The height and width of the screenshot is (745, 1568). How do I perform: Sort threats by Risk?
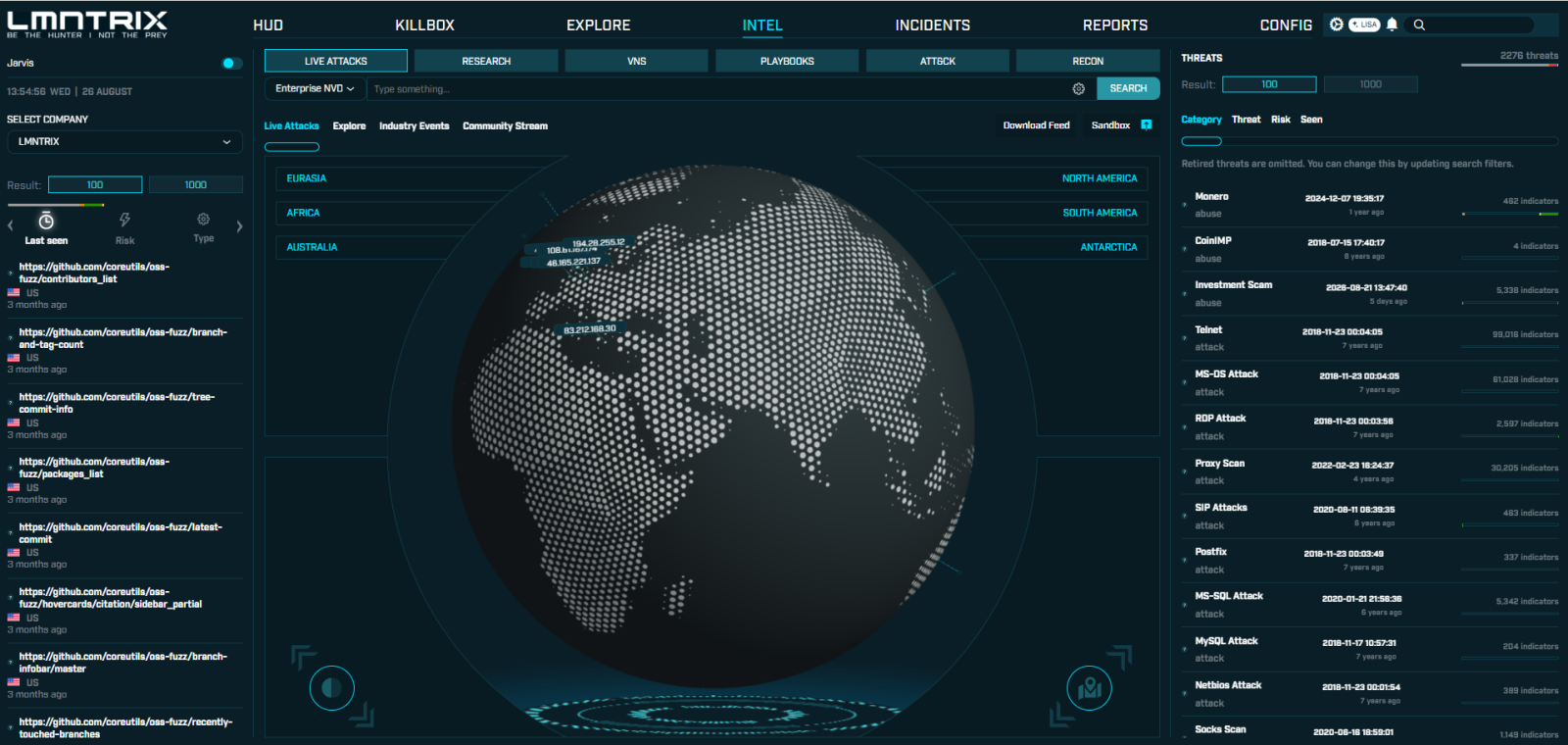(1281, 120)
